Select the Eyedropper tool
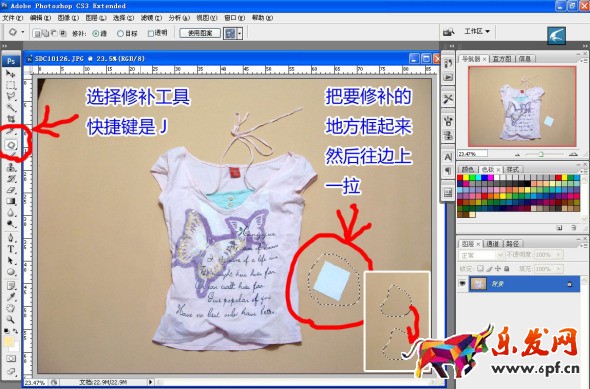This screenshot has height=389, width=590. pos(11,297)
